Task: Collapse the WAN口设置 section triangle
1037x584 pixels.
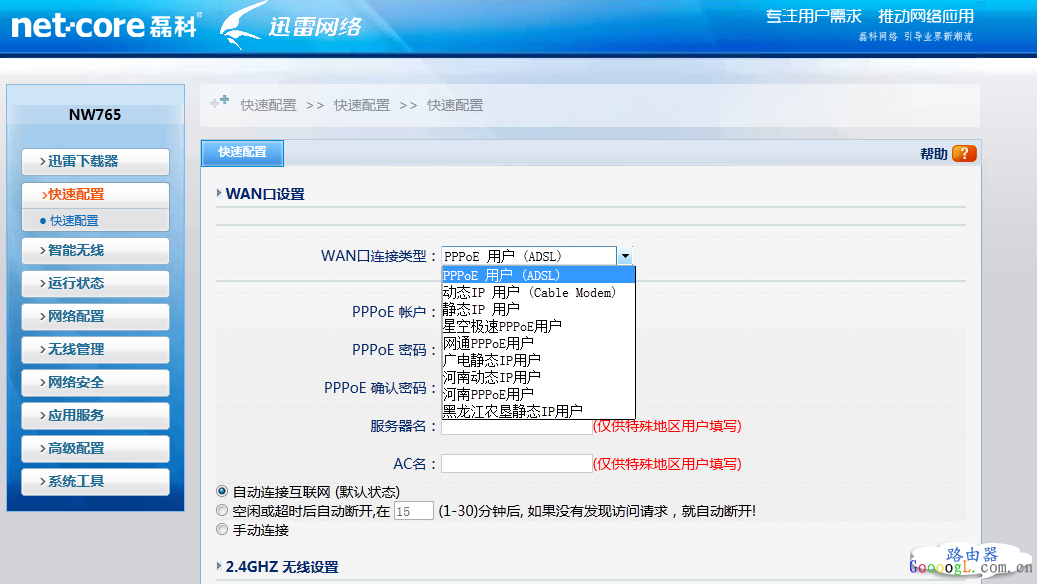Action: (x=220, y=194)
